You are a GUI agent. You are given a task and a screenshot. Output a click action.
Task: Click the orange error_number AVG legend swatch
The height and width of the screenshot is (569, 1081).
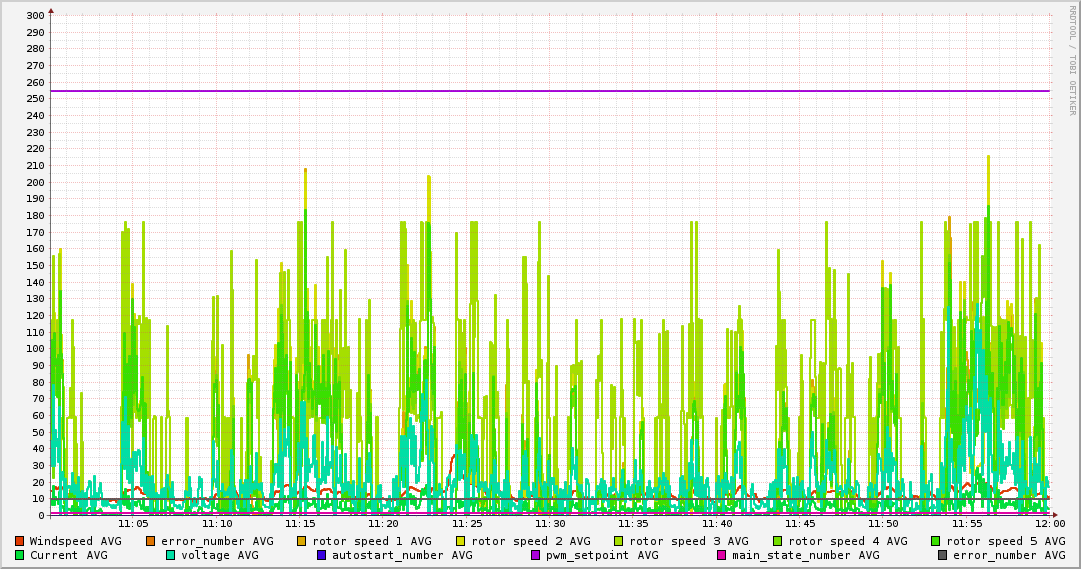pos(151,541)
